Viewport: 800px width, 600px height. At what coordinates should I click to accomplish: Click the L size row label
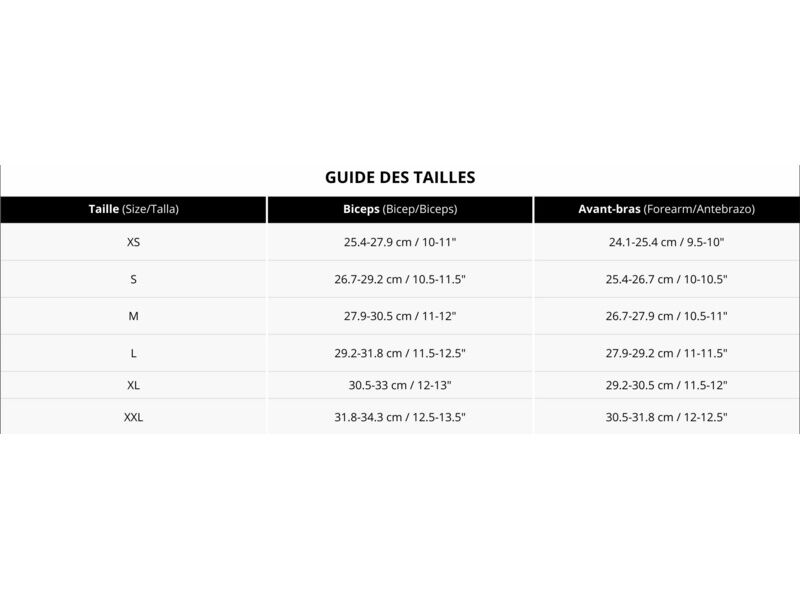click(134, 353)
